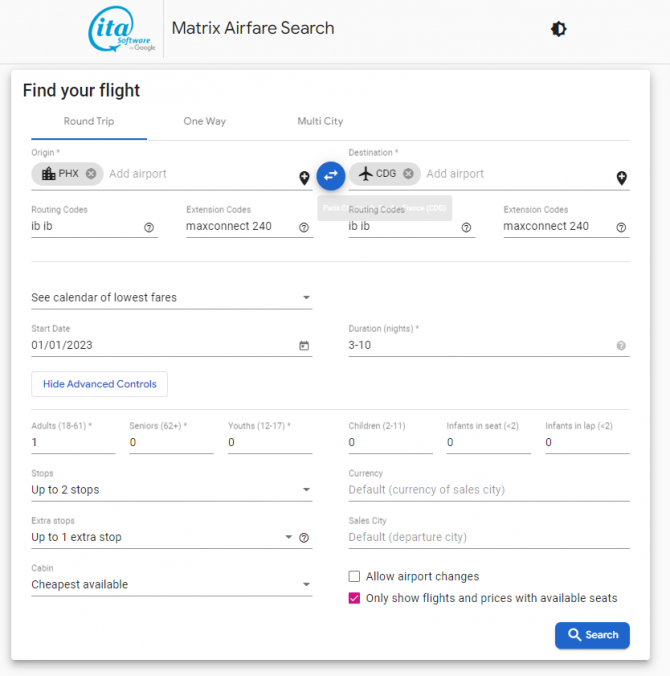The width and height of the screenshot is (670, 676).
Task: Open origin map pin location picker
Action: point(304,178)
